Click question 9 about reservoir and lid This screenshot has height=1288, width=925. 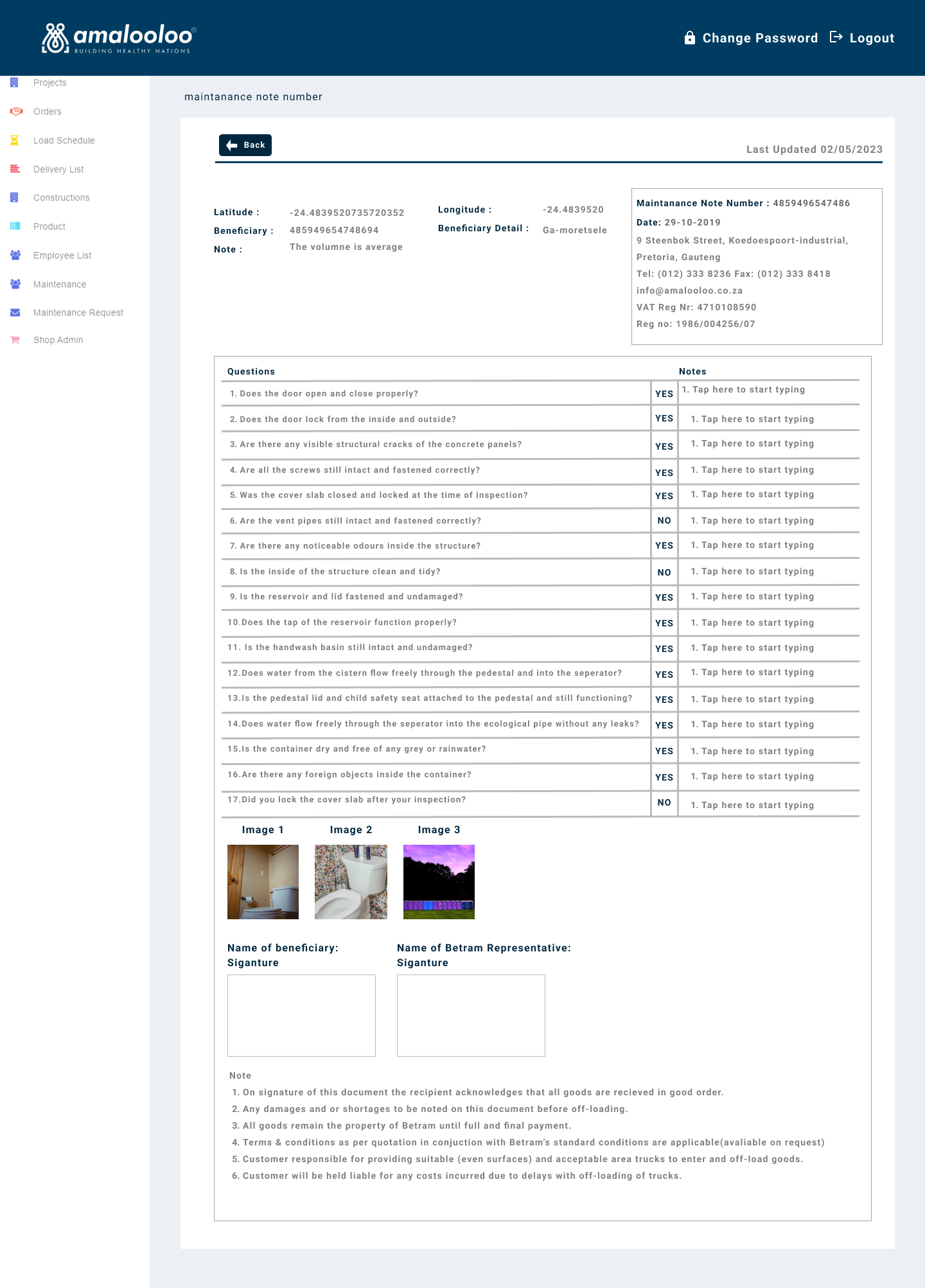[x=346, y=597]
